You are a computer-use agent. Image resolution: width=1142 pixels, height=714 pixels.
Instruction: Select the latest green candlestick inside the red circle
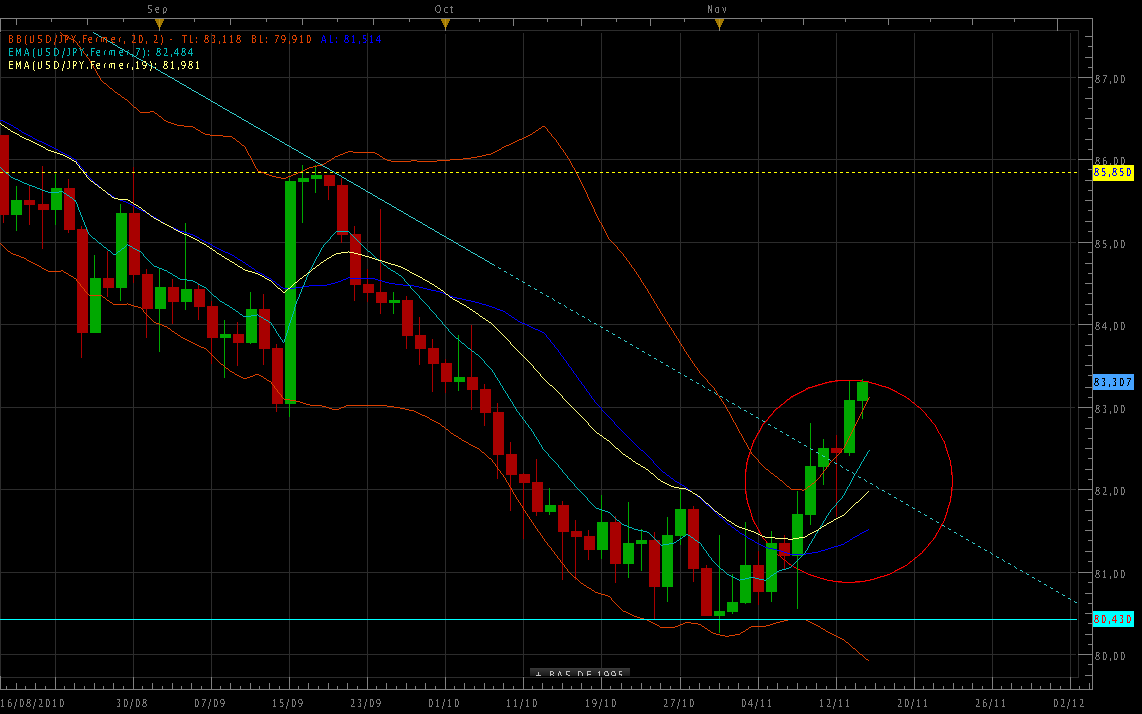(862, 391)
